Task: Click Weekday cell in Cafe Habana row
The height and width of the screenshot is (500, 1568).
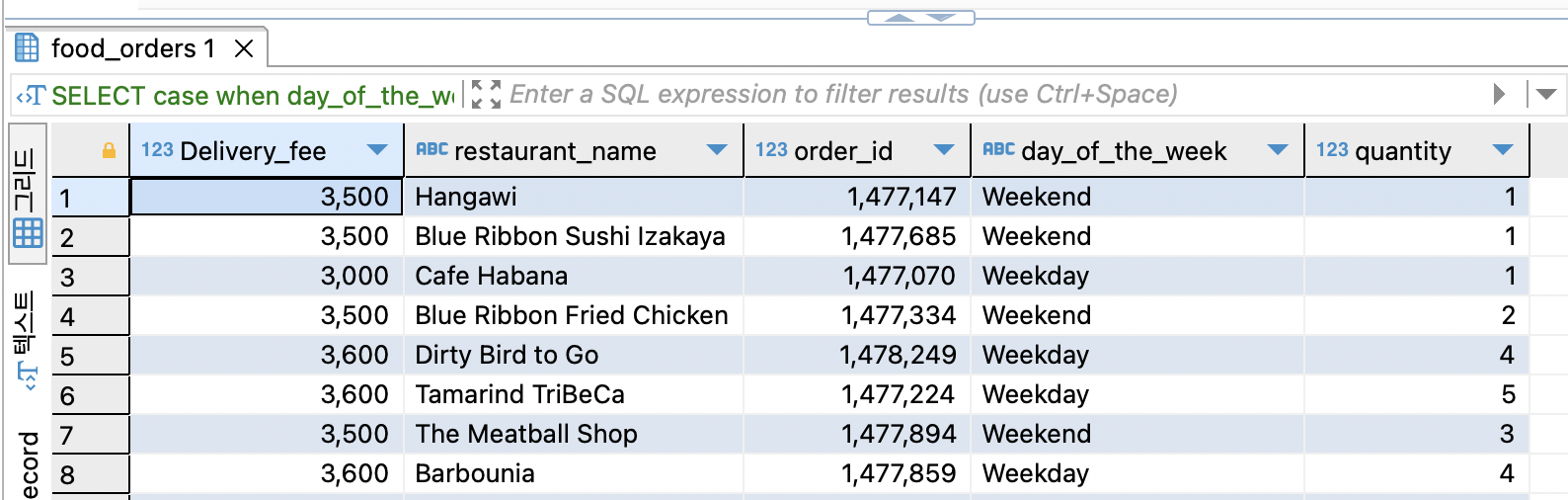Action: pyautogui.click(x=1137, y=276)
